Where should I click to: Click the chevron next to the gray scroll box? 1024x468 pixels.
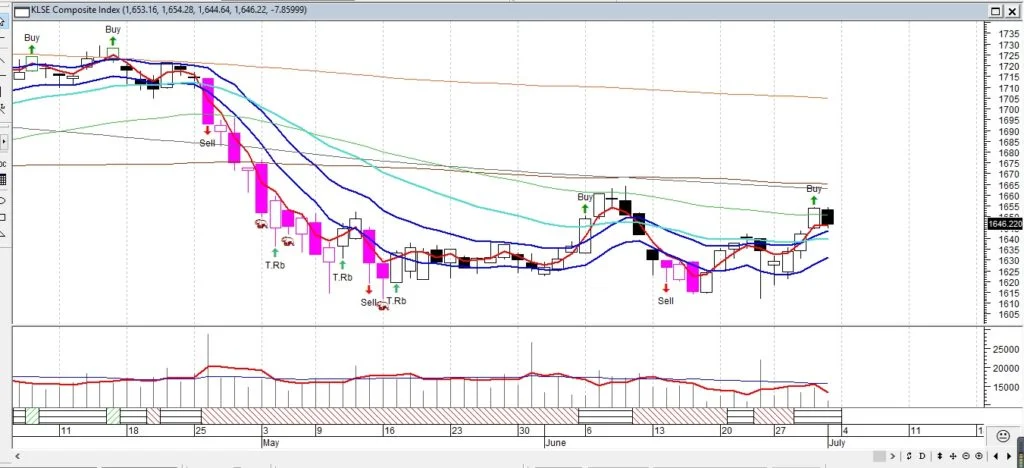[893, 456]
